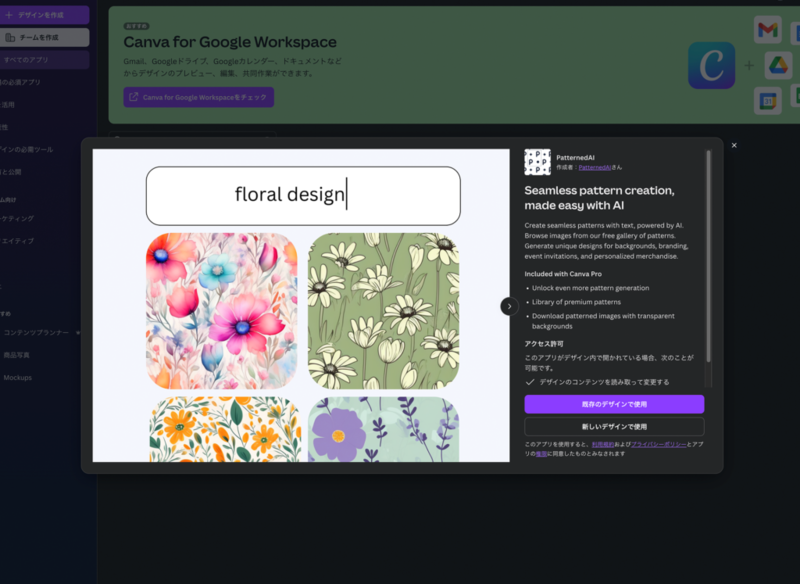
Task: Click 'Unlock even more pattern generation' text
Action: point(590,288)
